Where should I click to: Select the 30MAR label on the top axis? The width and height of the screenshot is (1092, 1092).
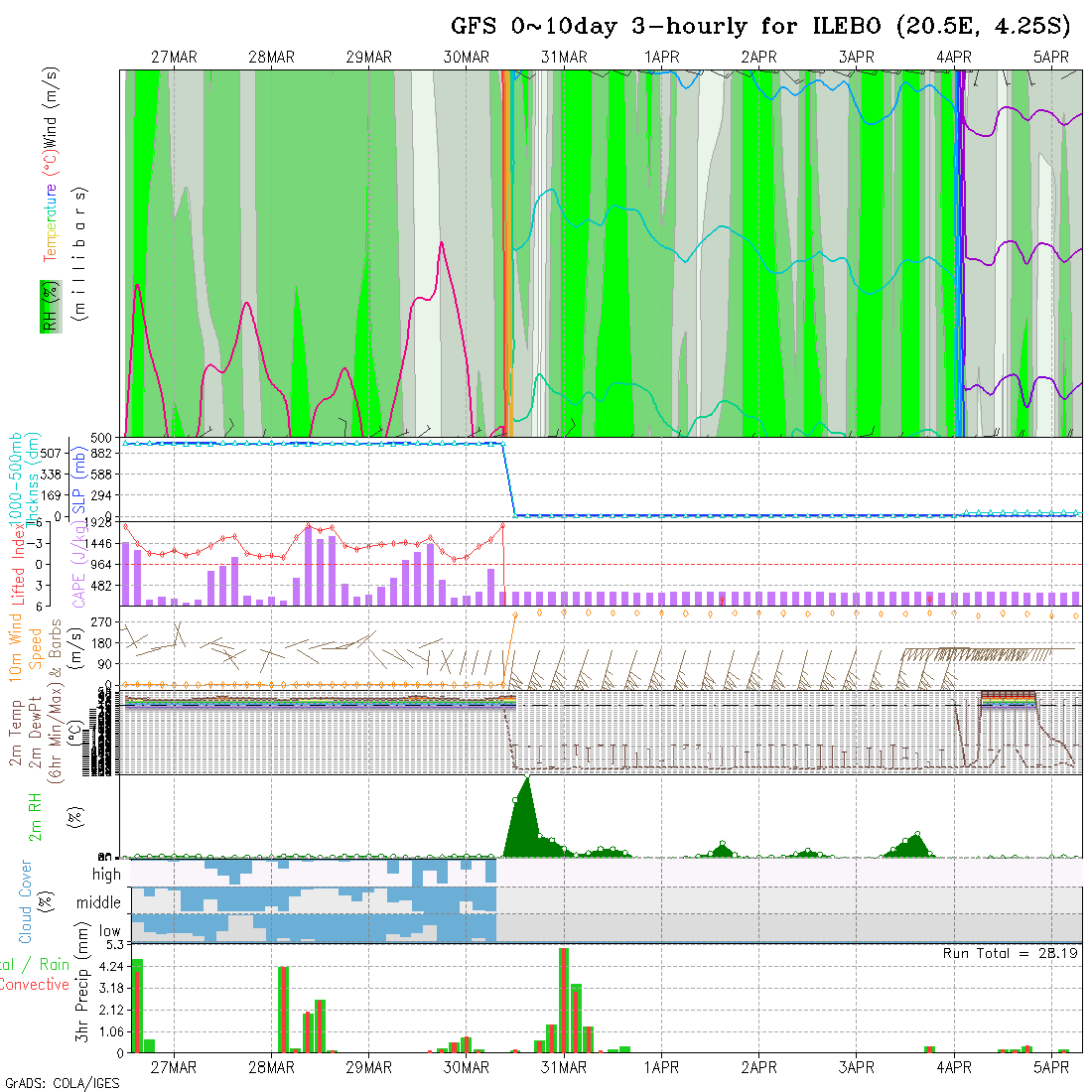(x=467, y=58)
